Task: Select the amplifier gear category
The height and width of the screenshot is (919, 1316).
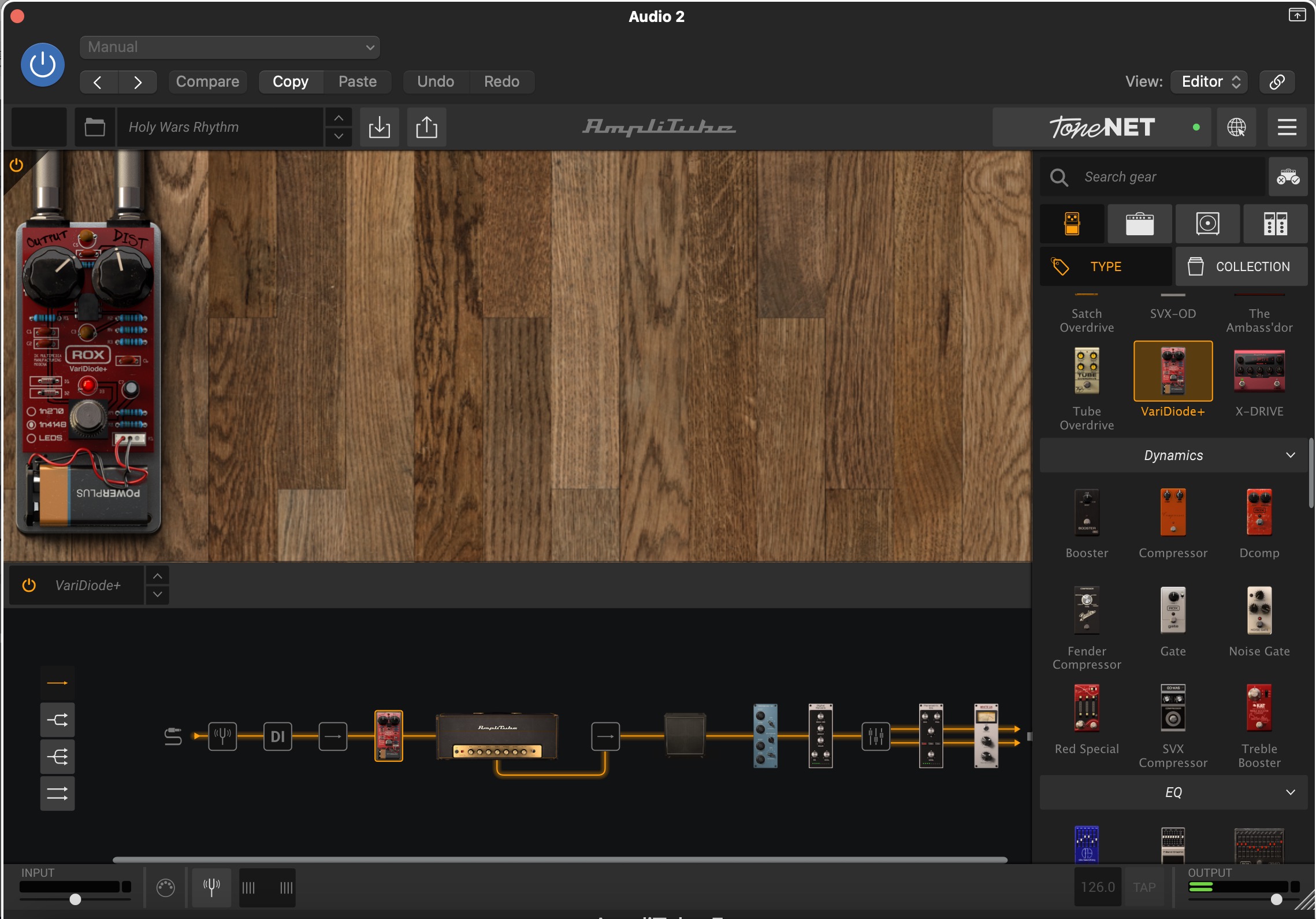Action: (1140, 224)
